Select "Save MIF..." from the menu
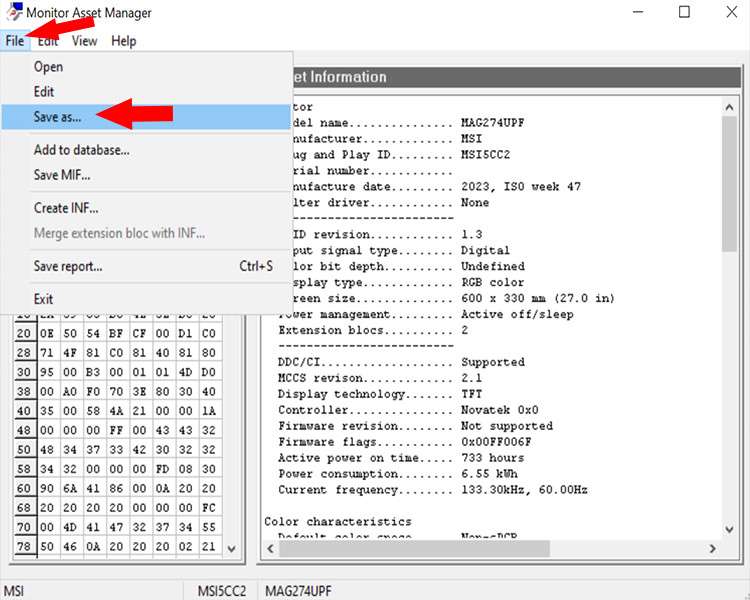Image resolution: width=750 pixels, height=600 pixels. (62, 175)
